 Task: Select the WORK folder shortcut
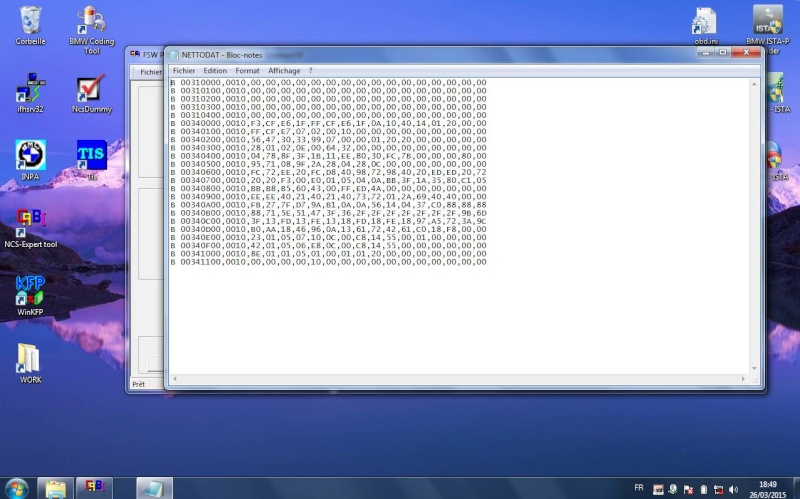[30, 363]
